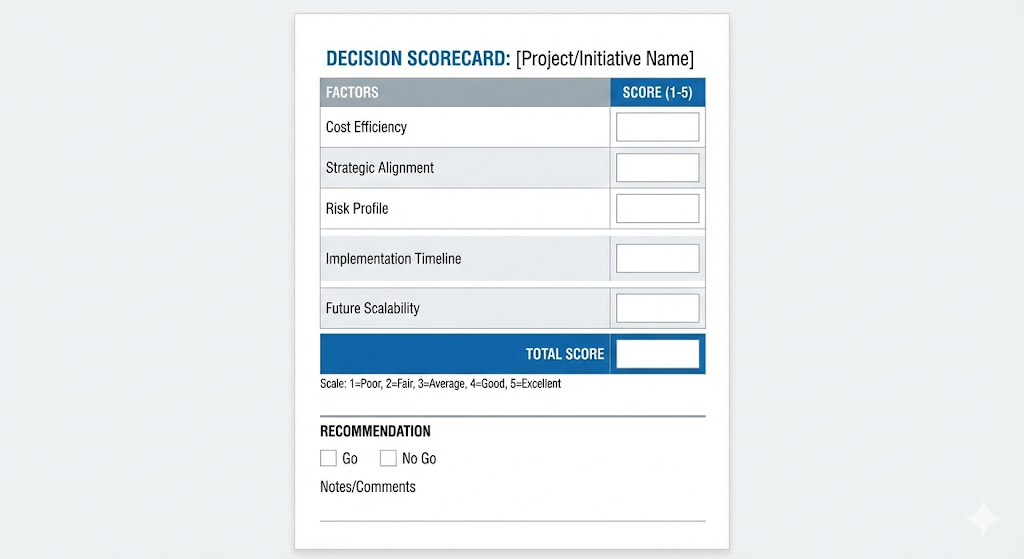The height and width of the screenshot is (559, 1024).
Task: Click the FACTORS column header
Action: click(x=352, y=92)
